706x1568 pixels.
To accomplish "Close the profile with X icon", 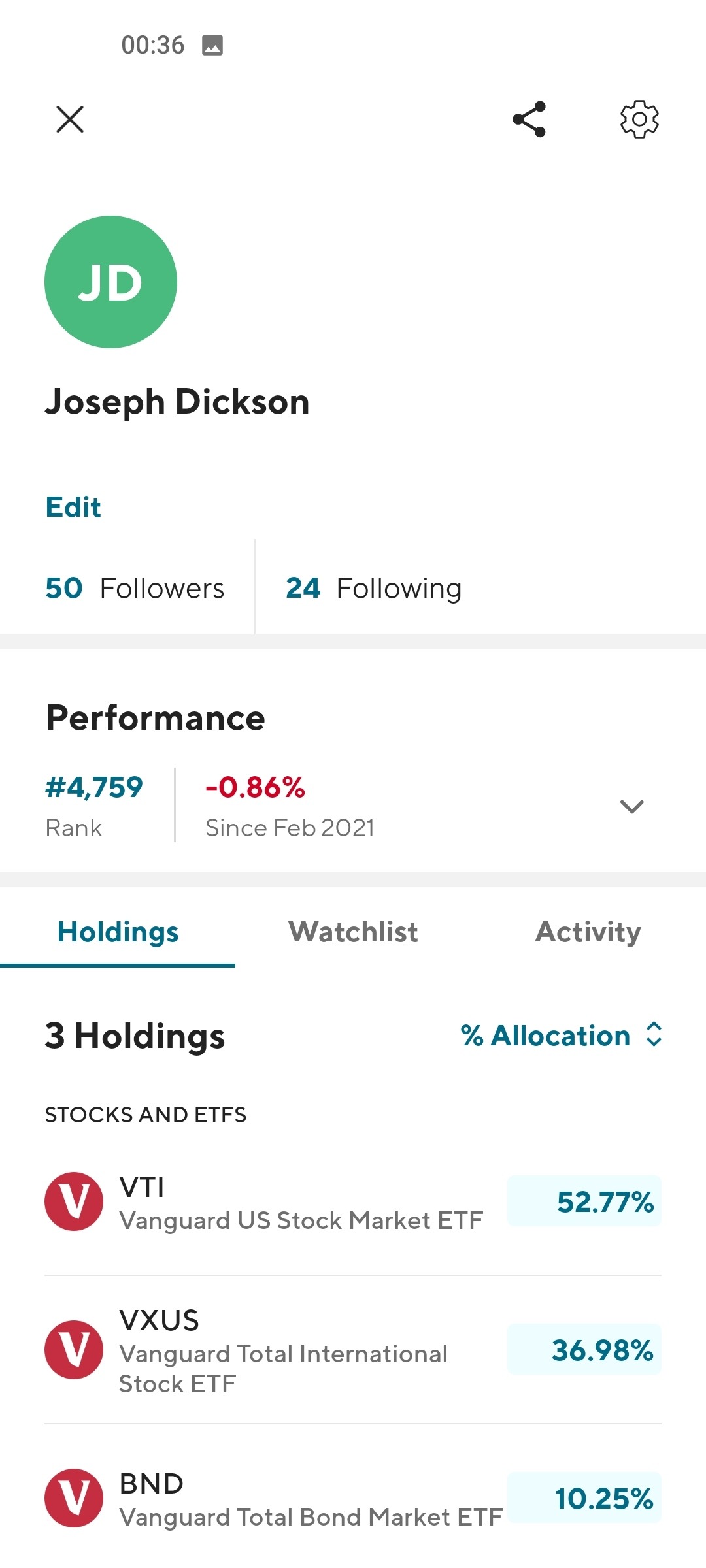I will [x=70, y=119].
